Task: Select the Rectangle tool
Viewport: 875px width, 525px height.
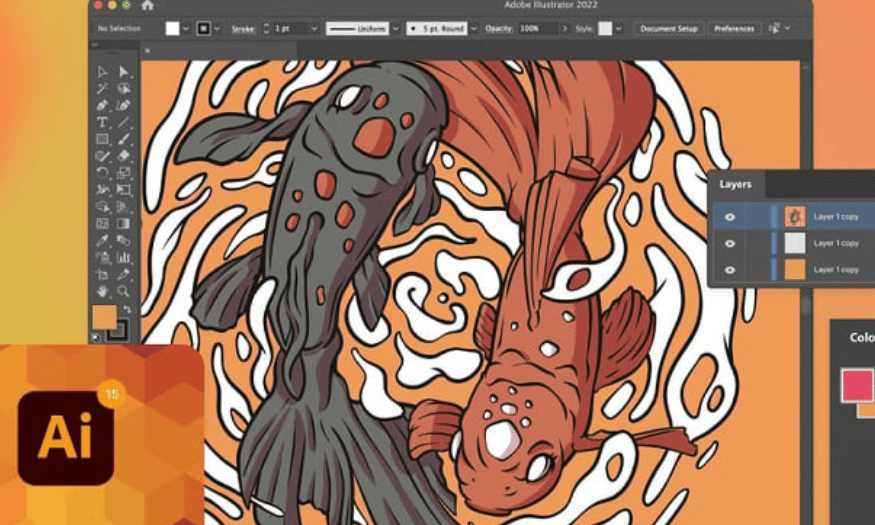Action: (102, 139)
